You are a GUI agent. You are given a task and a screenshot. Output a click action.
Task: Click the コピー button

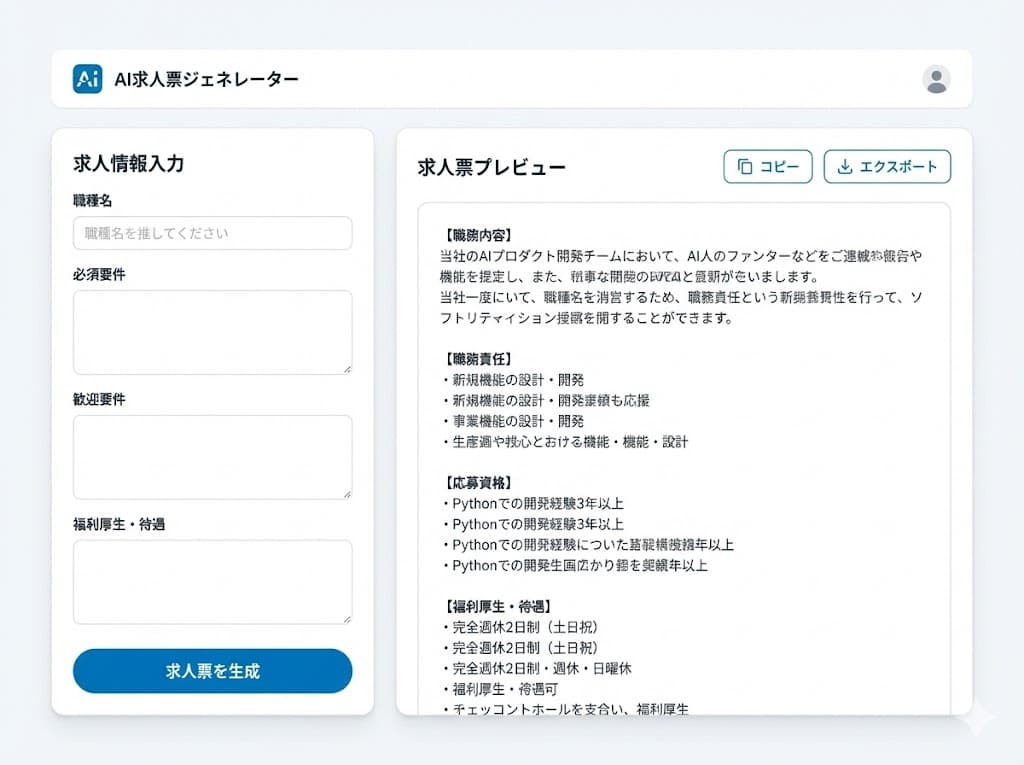point(767,166)
